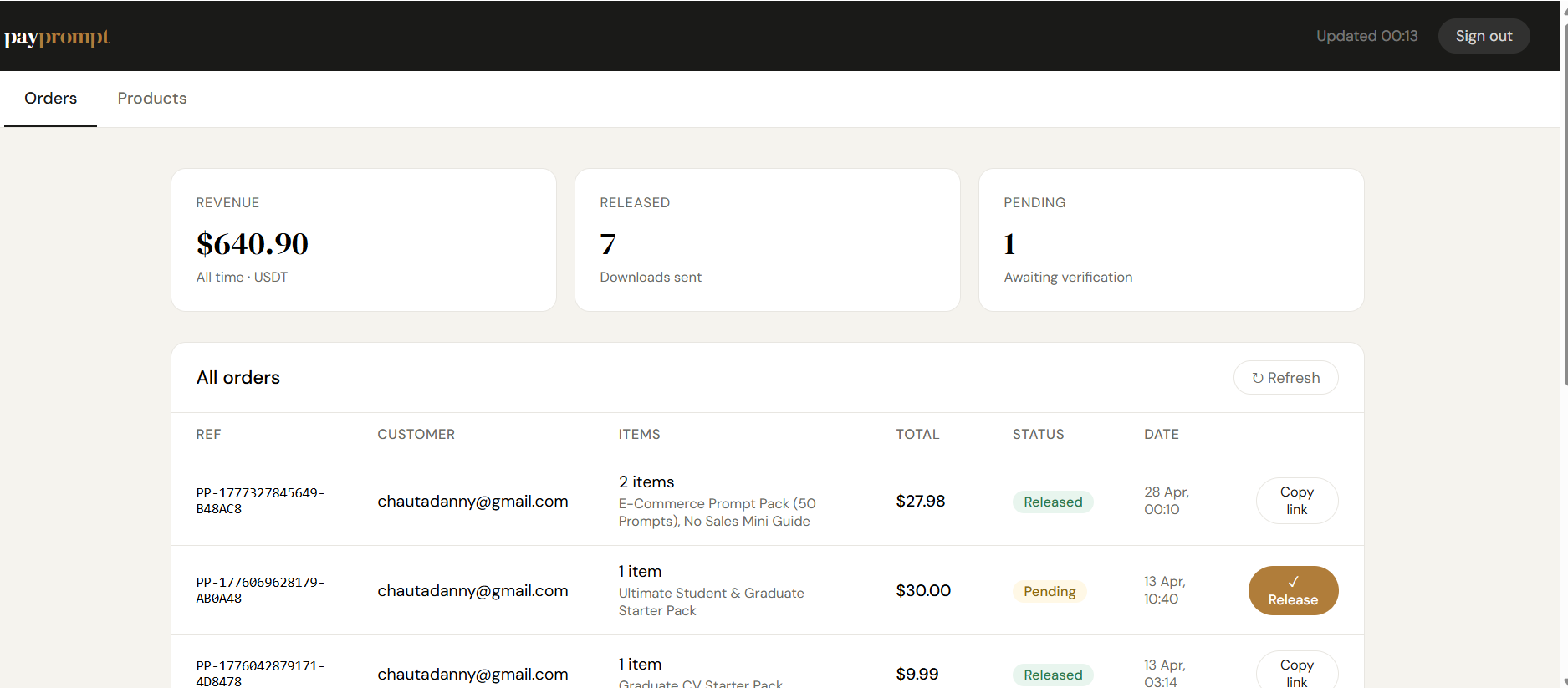Image resolution: width=1568 pixels, height=688 pixels.
Task: Select the Pending status badge
Action: 1050,591
